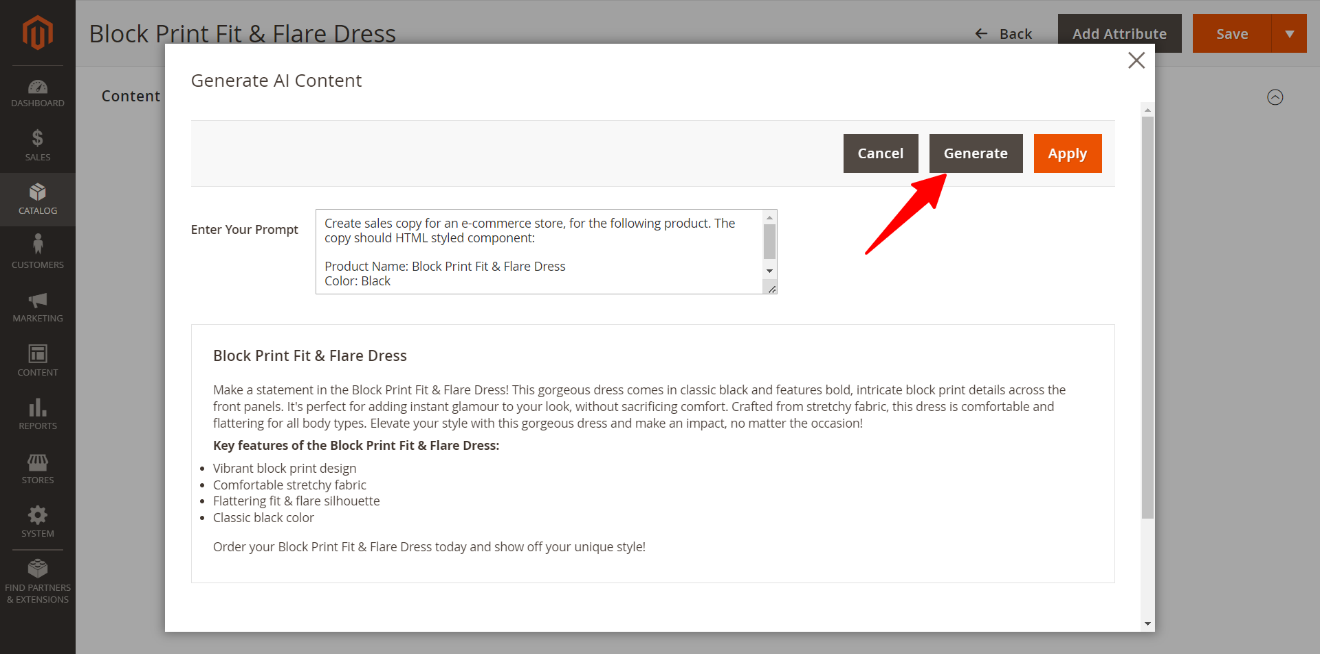Click inside the Enter Your Prompt textarea
The image size is (1320, 654).
click(540, 251)
